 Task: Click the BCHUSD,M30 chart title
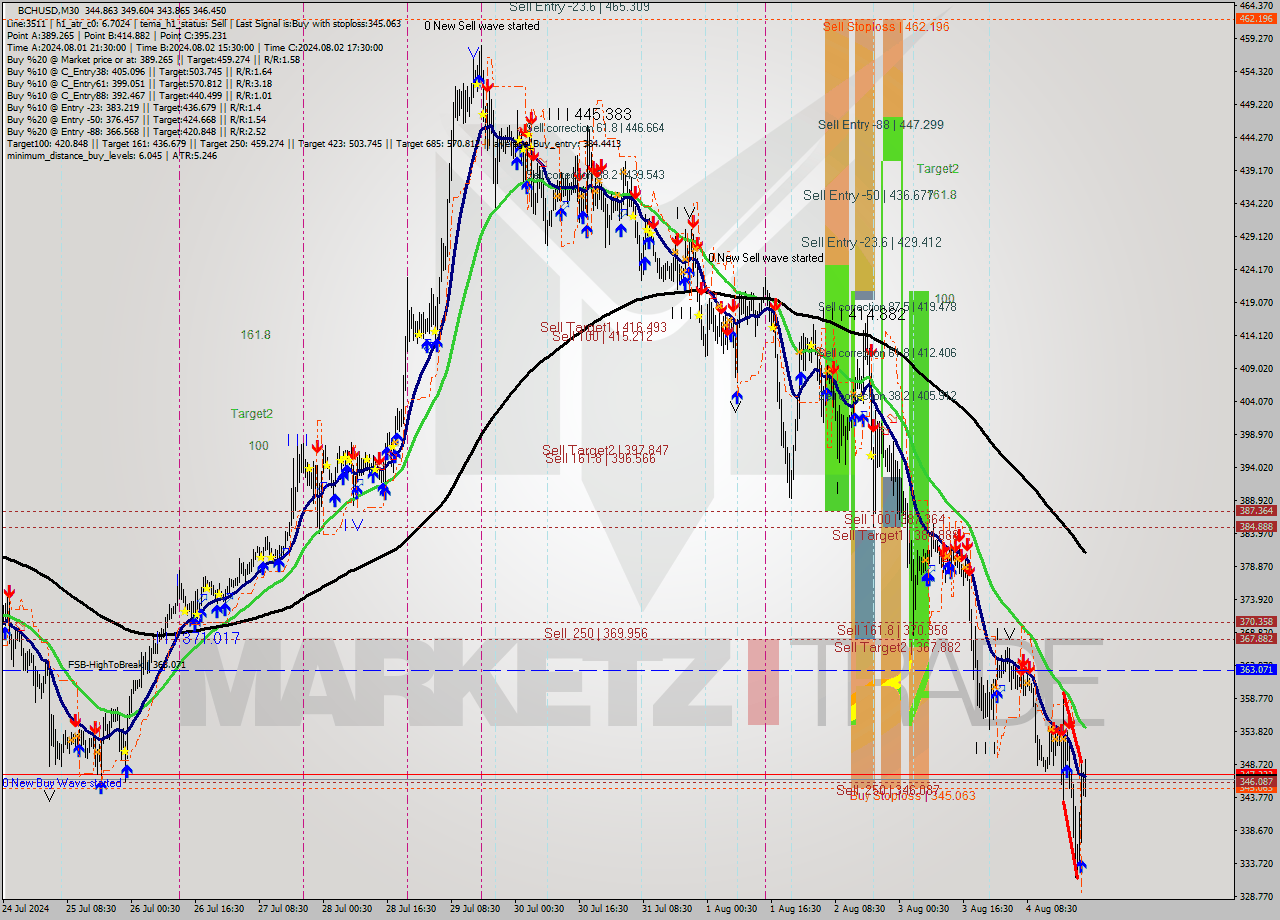click(48, 10)
